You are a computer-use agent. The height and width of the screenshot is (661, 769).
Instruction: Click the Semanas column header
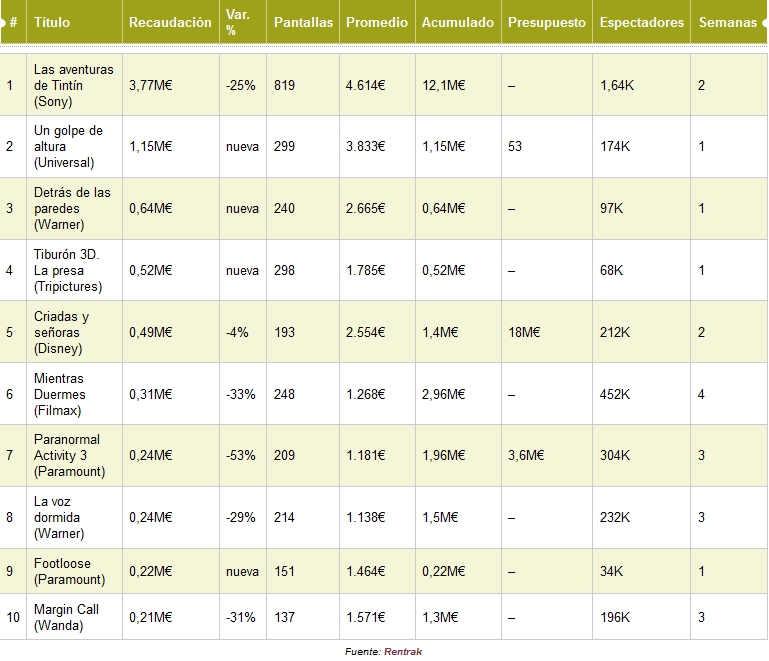point(728,22)
